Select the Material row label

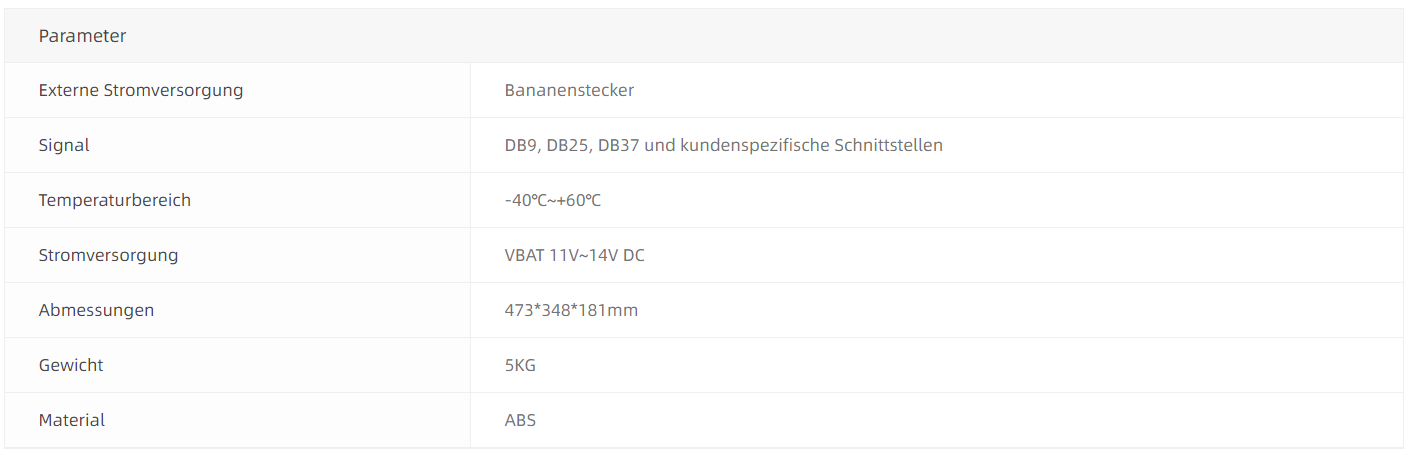(x=72, y=420)
